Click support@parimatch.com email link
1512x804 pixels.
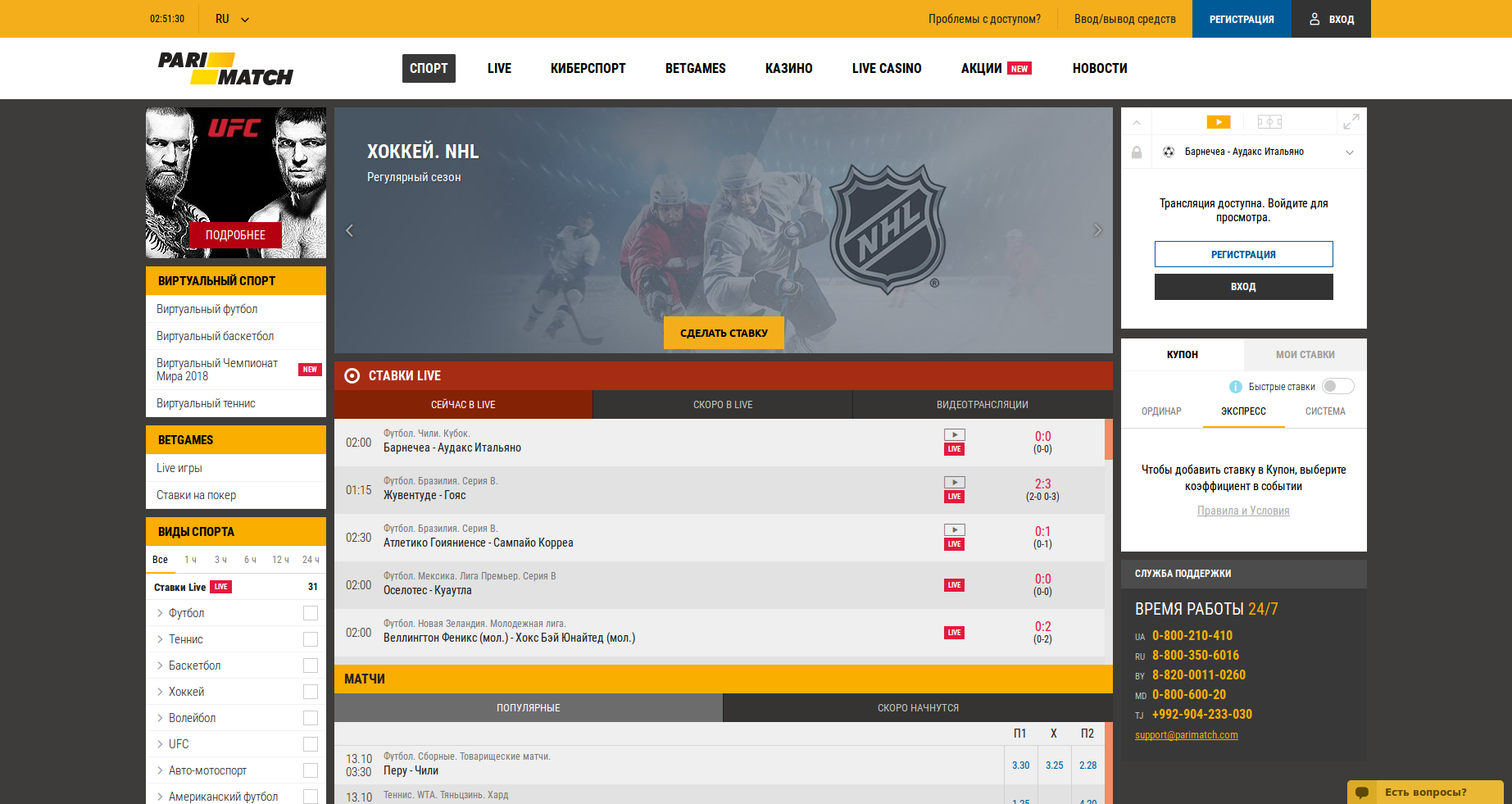1187,735
